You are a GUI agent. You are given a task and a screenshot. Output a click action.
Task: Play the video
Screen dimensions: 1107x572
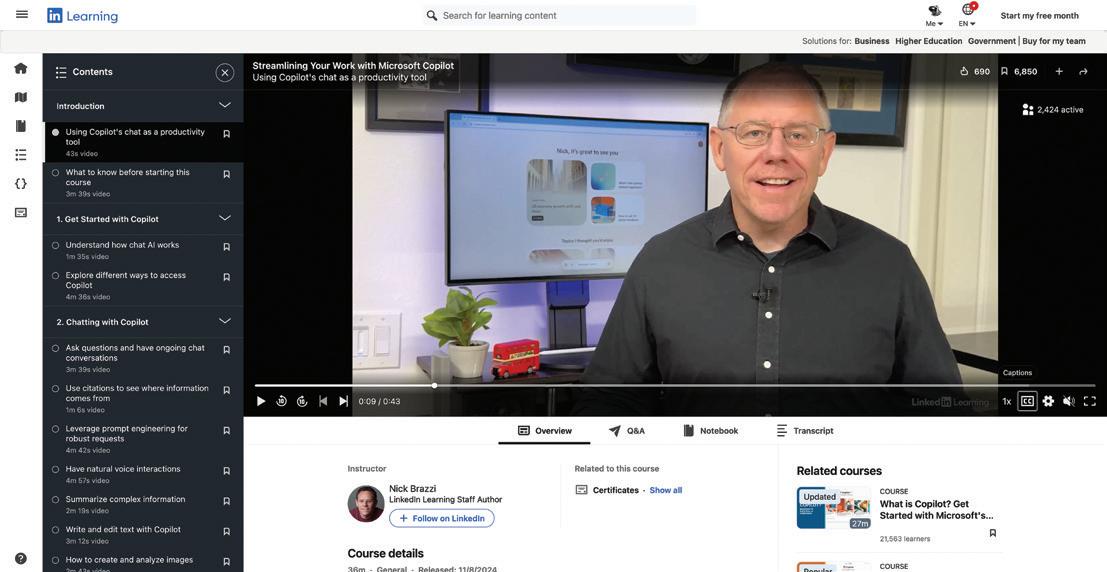coord(261,401)
